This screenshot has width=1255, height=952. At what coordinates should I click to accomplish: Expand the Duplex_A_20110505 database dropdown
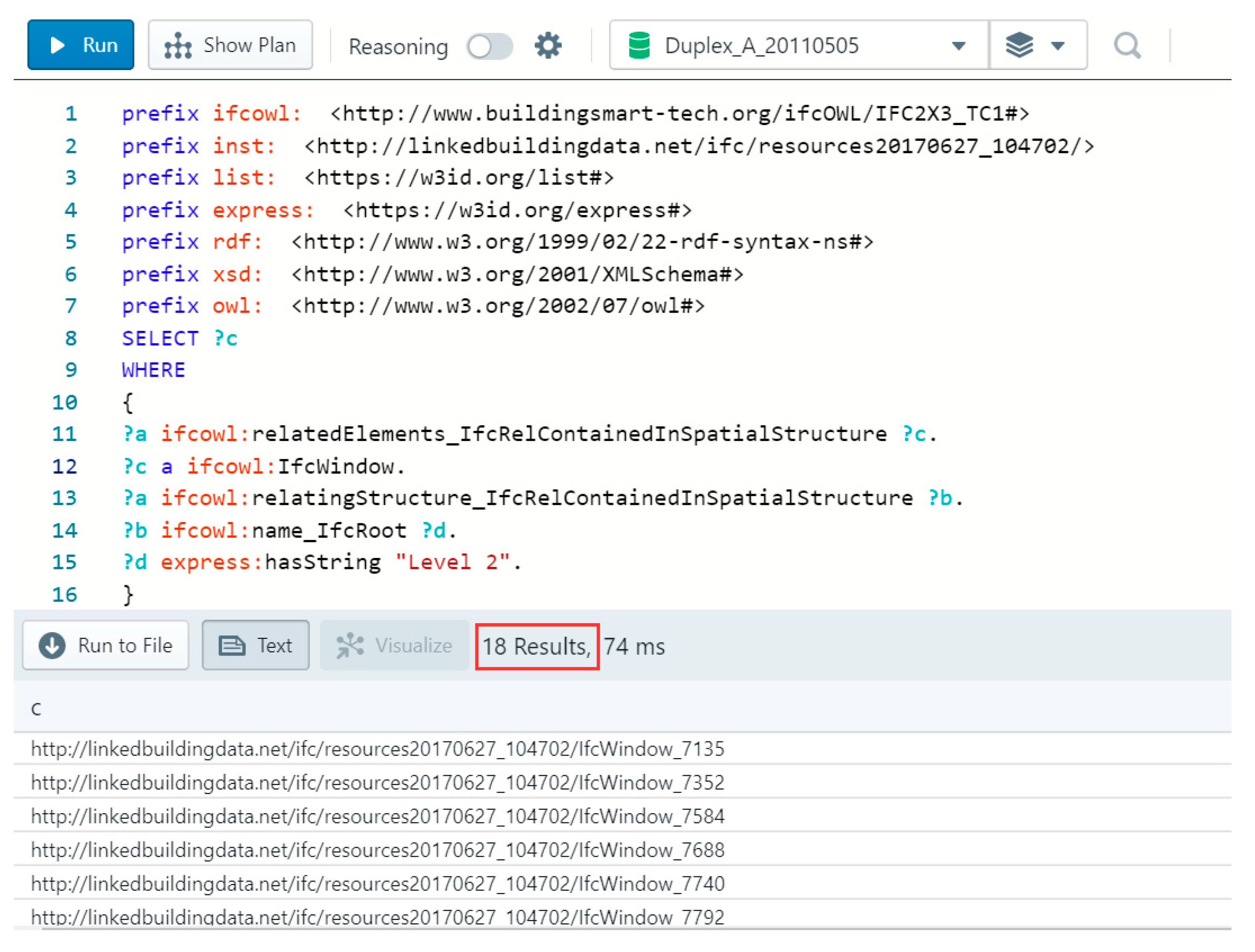coord(958,45)
